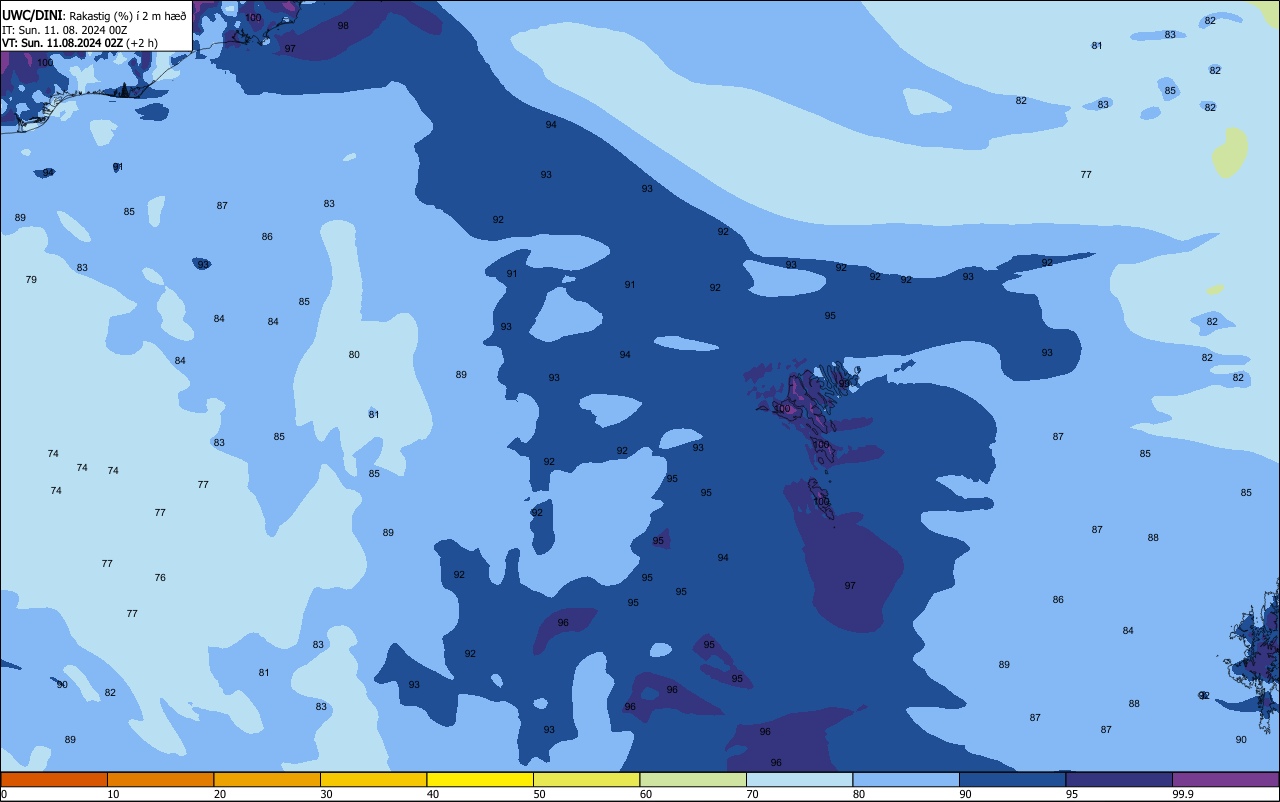
Task: Click the humidity value 76 on the map
Action: (160, 577)
